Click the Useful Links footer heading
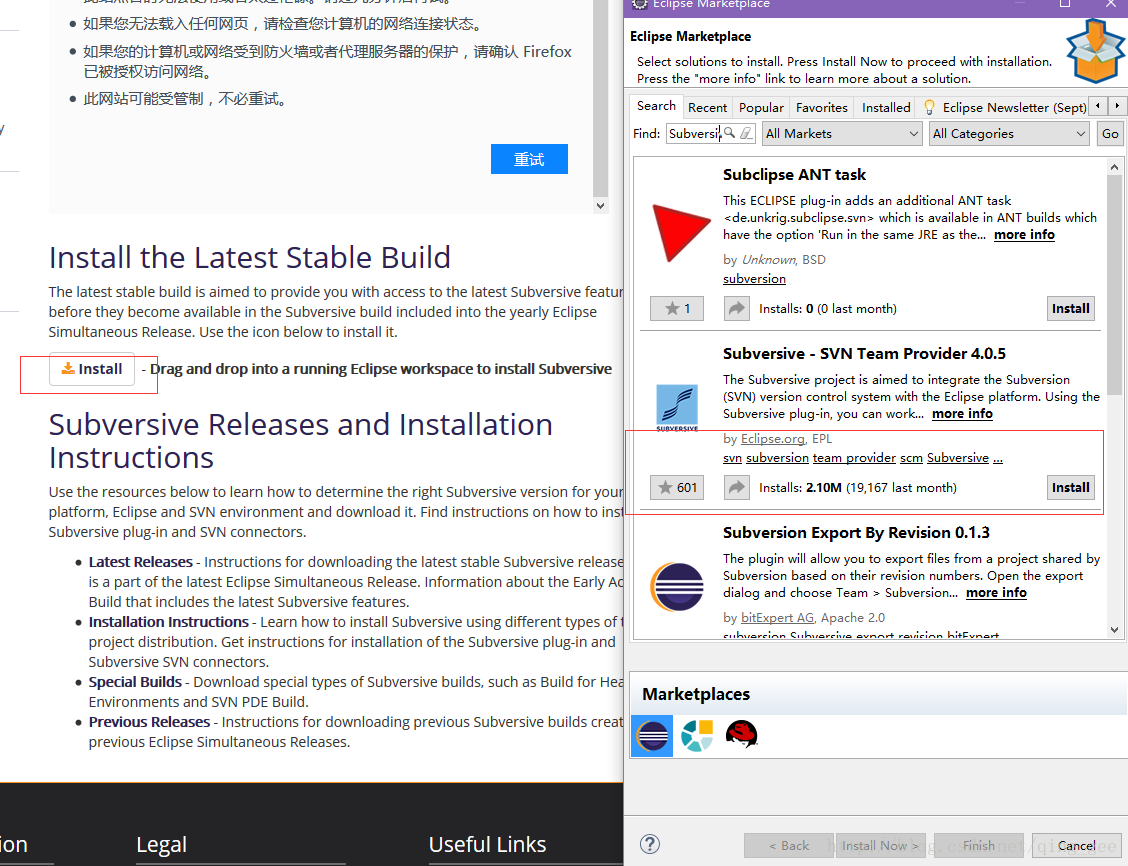The width and height of the screenshot is (1128, 866). pos(487,844)
